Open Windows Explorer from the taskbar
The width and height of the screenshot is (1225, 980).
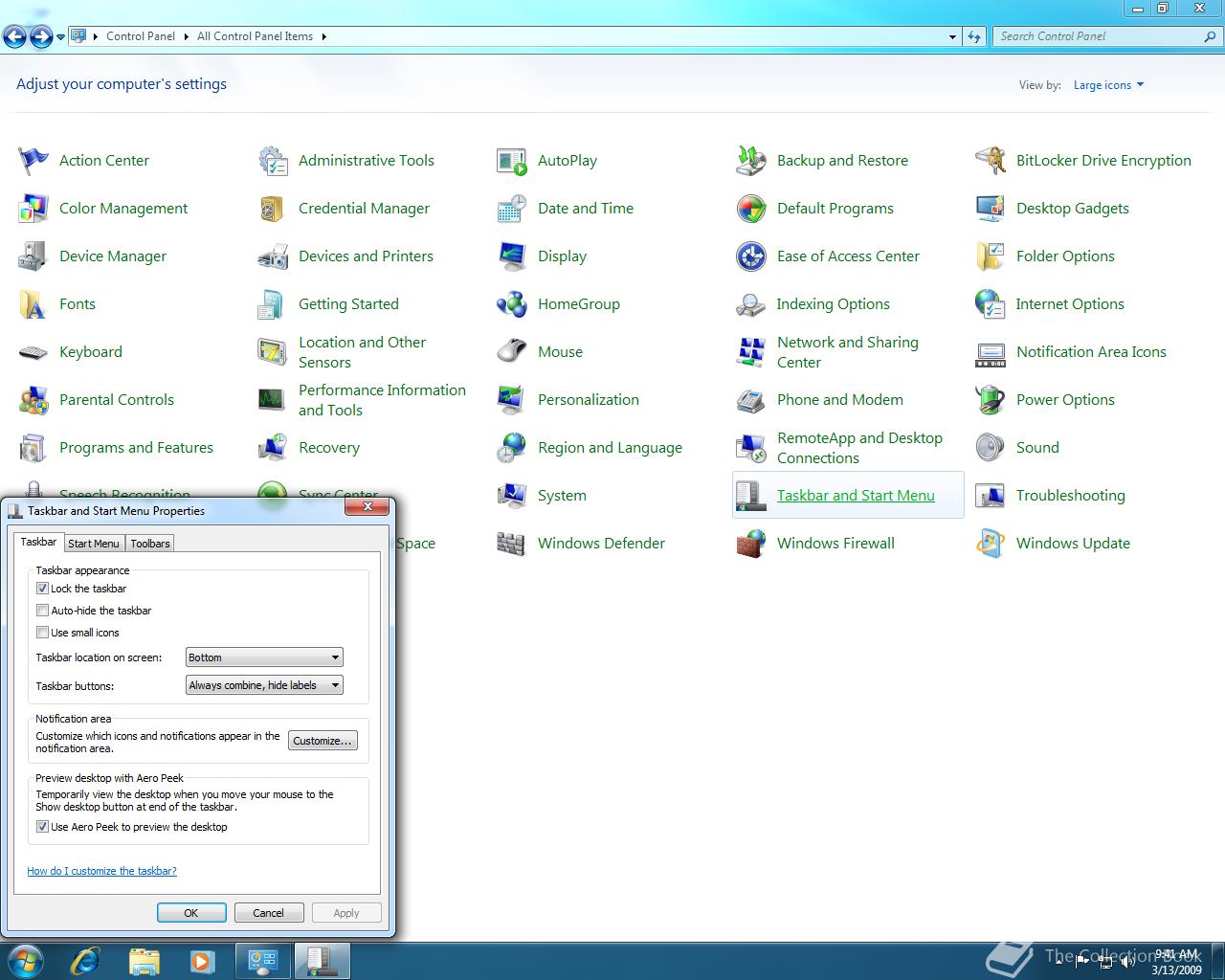tap(145, 960)
